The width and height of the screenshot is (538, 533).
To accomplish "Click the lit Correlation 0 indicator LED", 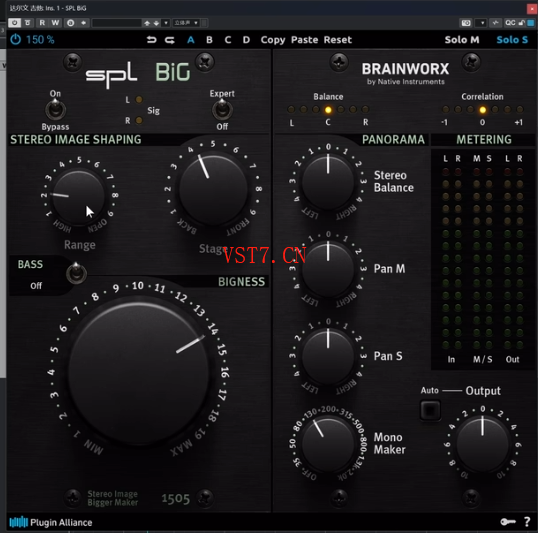I will (482, 109).
